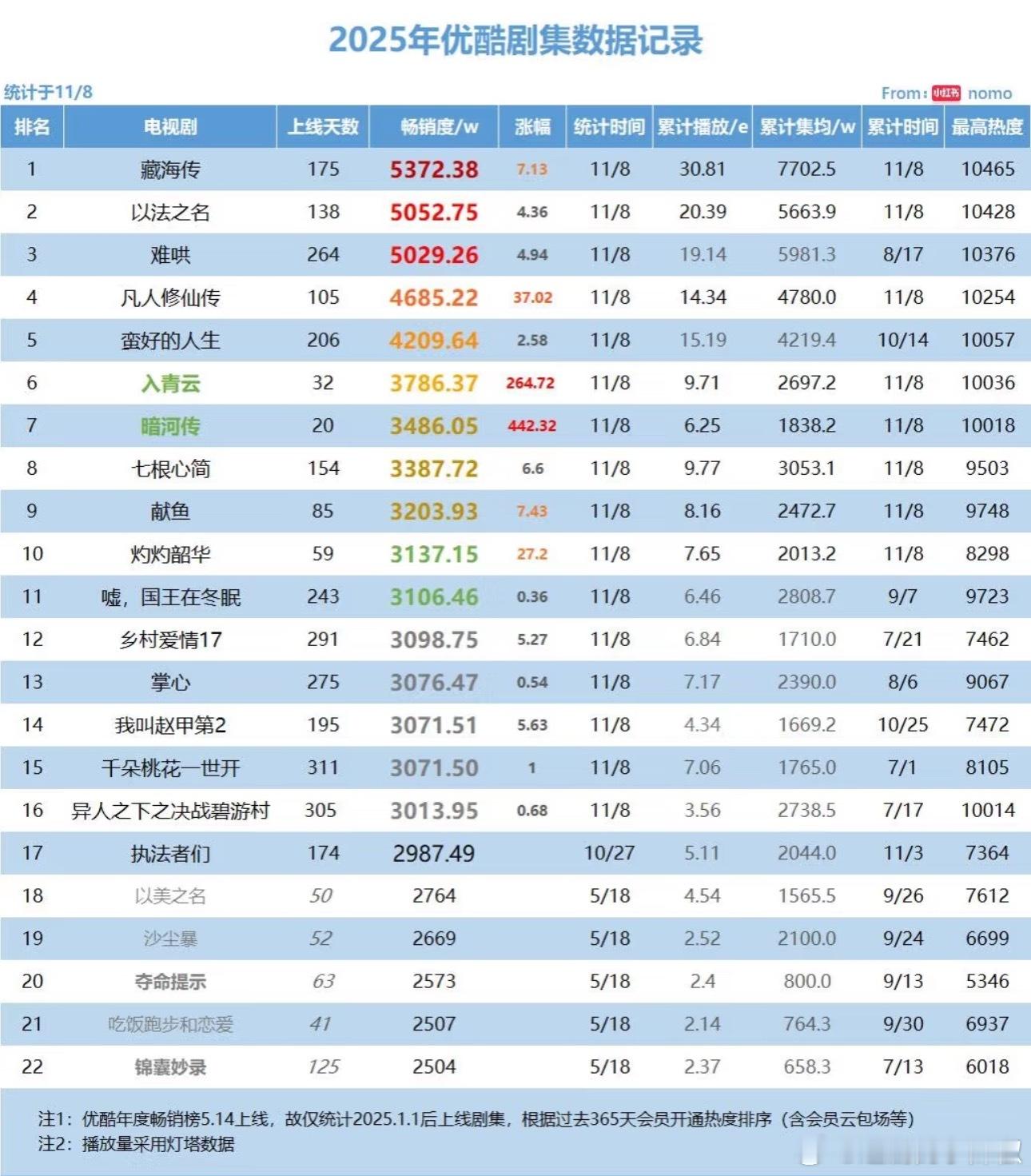This screenshot has width=1031, height=1176.
Task: Click the 最高热度 column header
Action: (x=987, y=127)
